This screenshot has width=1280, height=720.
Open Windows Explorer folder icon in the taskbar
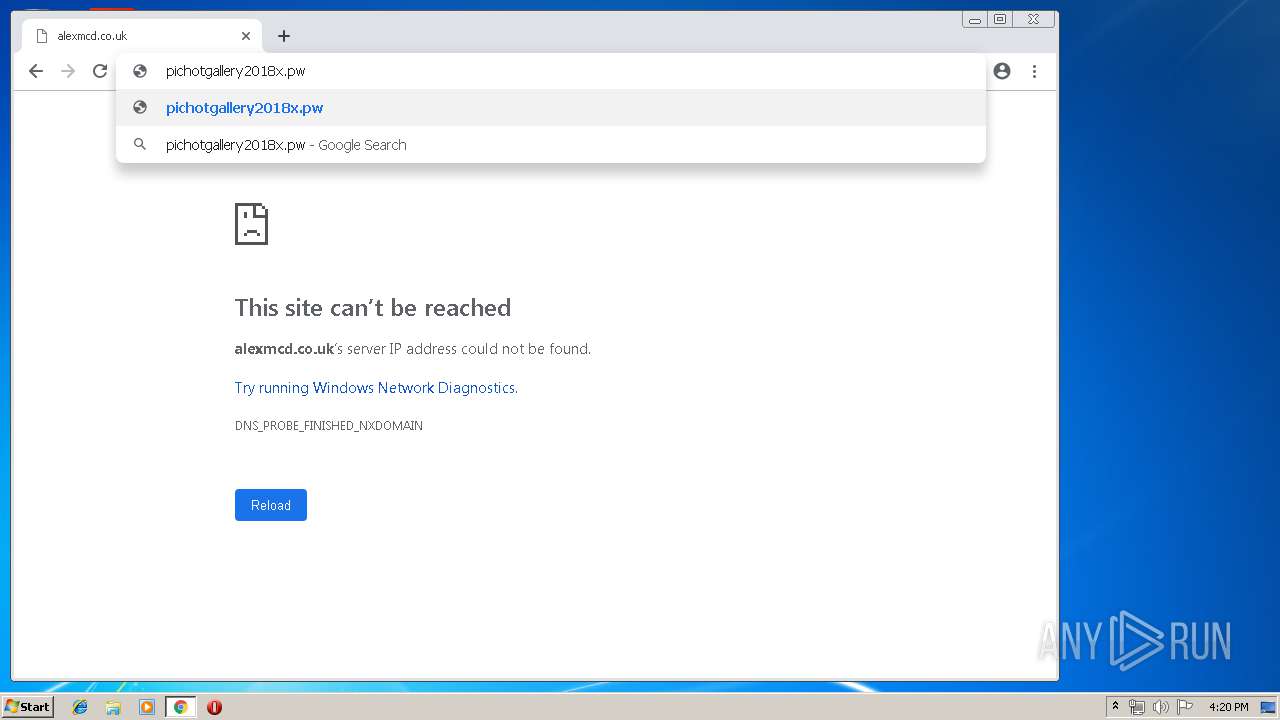(113, 707)
